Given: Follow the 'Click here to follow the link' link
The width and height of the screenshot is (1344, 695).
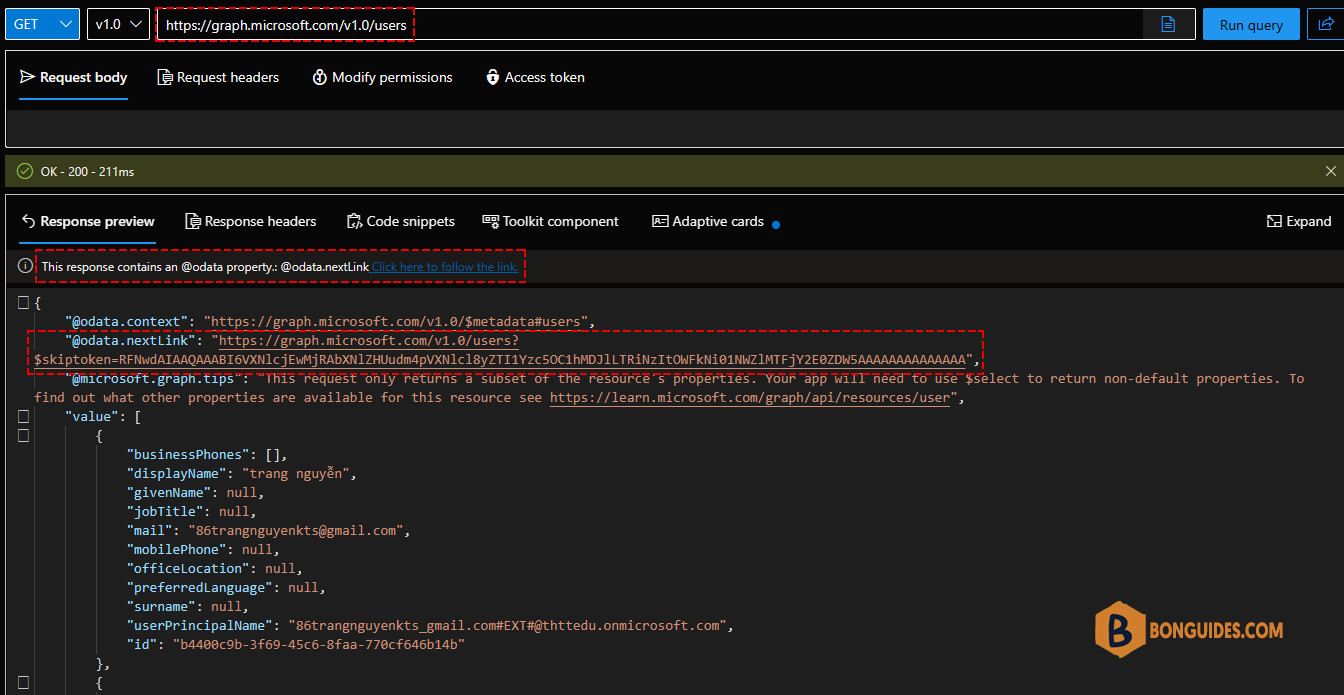Looking at the screenshot, I should (x=445, y=267).
